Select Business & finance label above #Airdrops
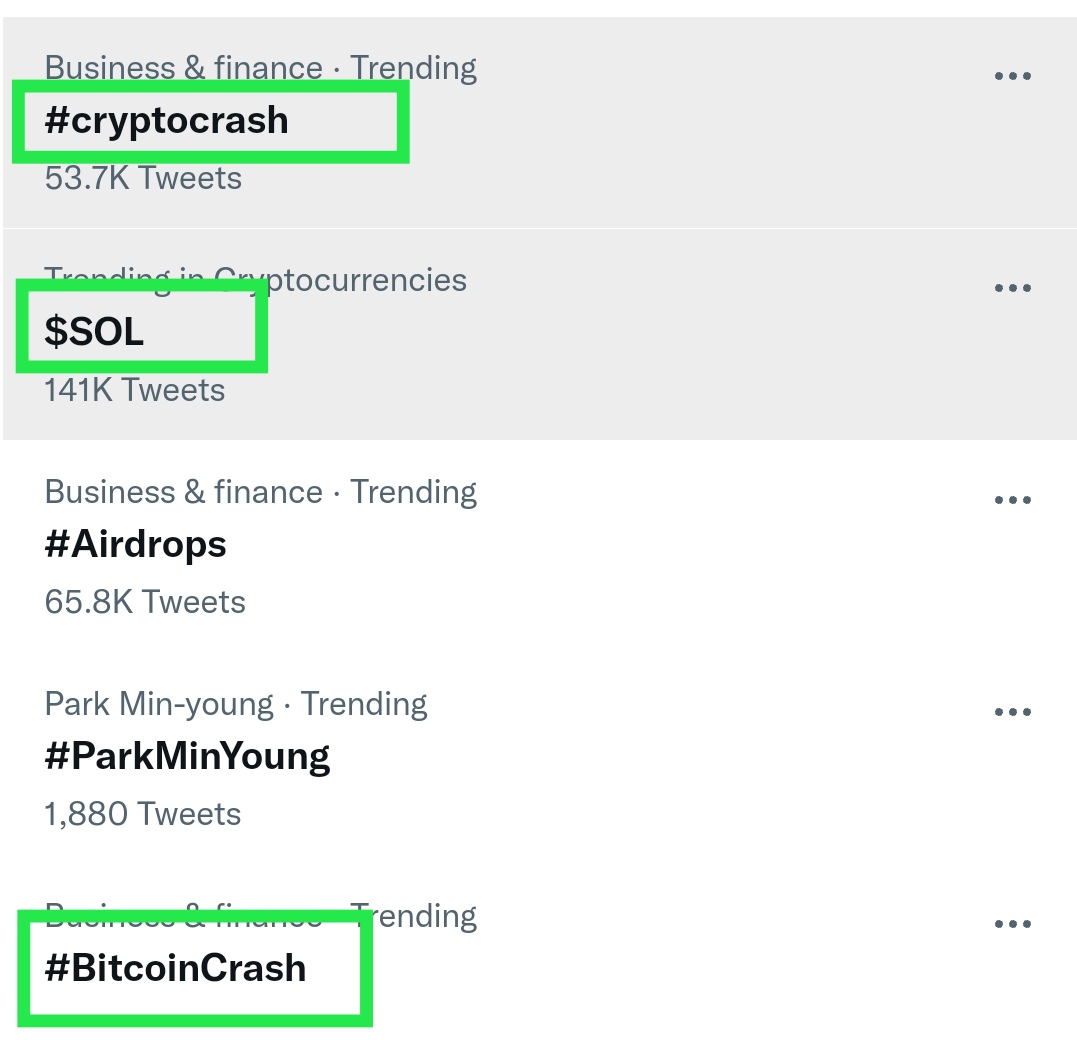 (x=183, y=493)
